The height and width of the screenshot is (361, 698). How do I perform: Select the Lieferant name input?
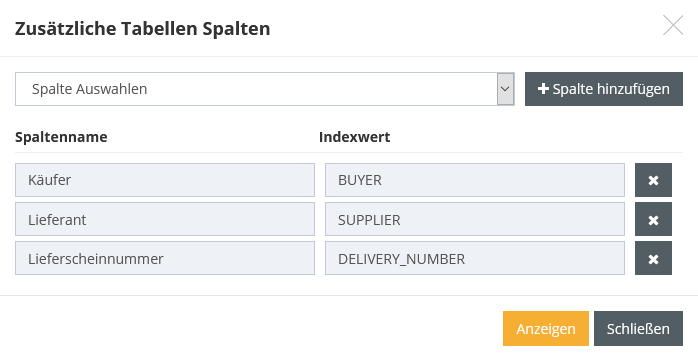[x=165, y=219]
